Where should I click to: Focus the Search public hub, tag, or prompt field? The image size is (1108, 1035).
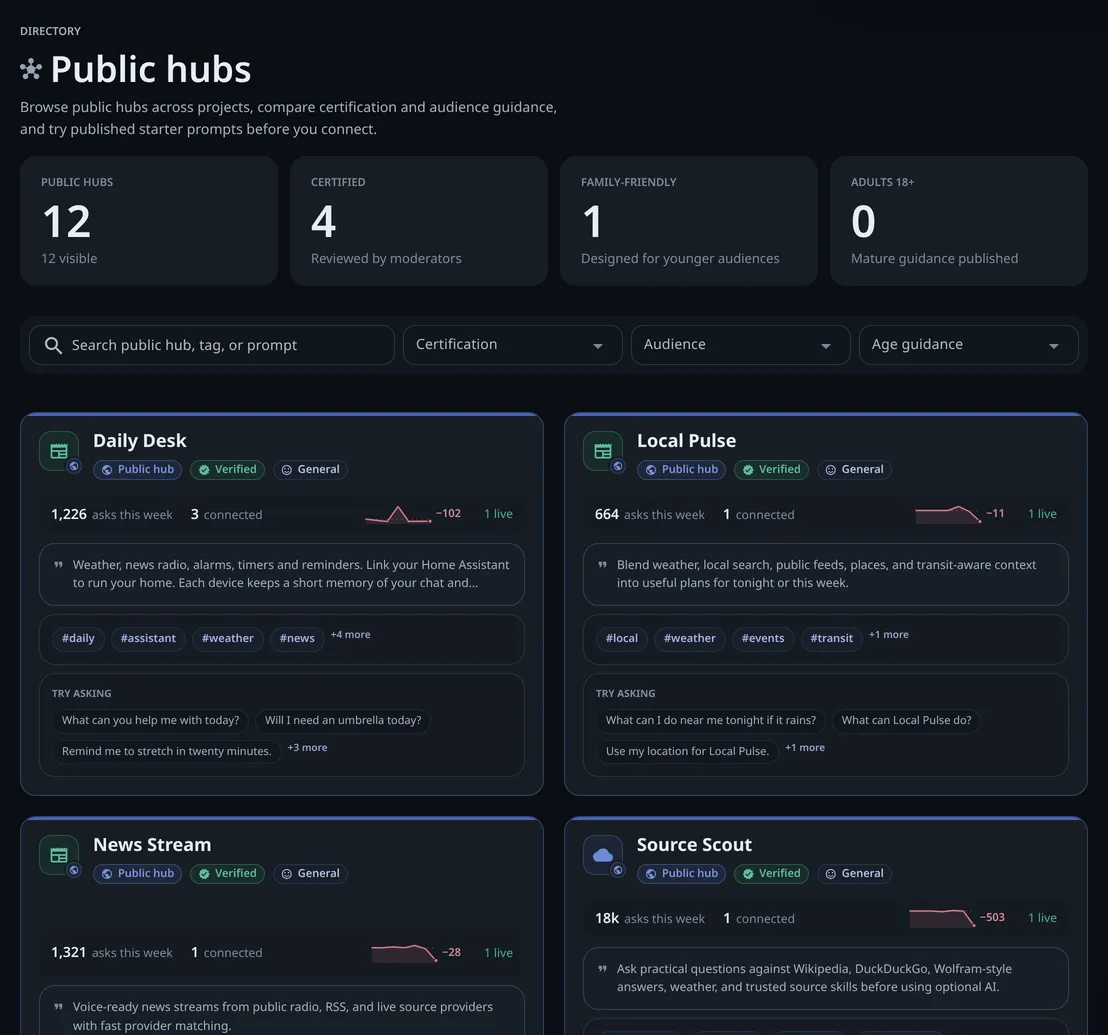[212, 345]
